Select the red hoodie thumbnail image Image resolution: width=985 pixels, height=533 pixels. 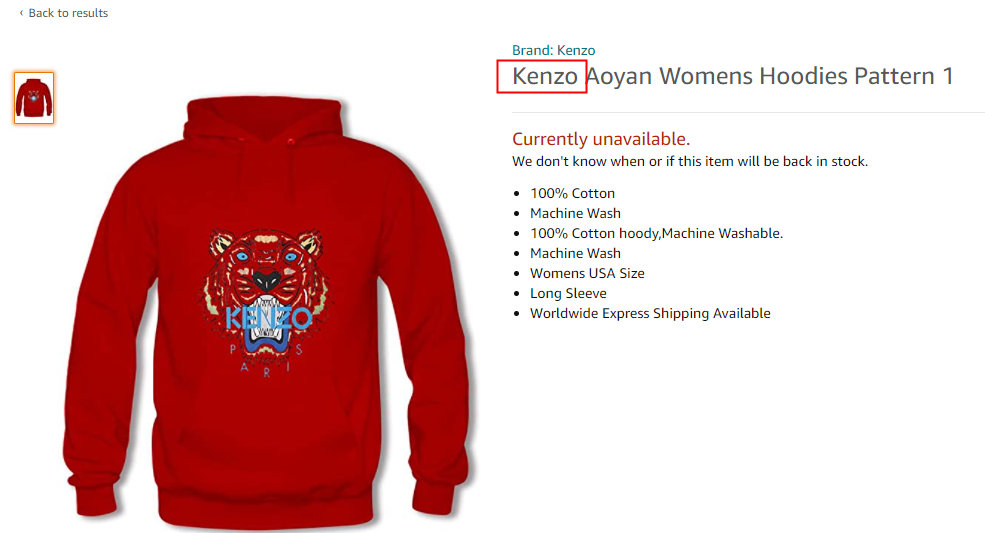click(34, 98)
